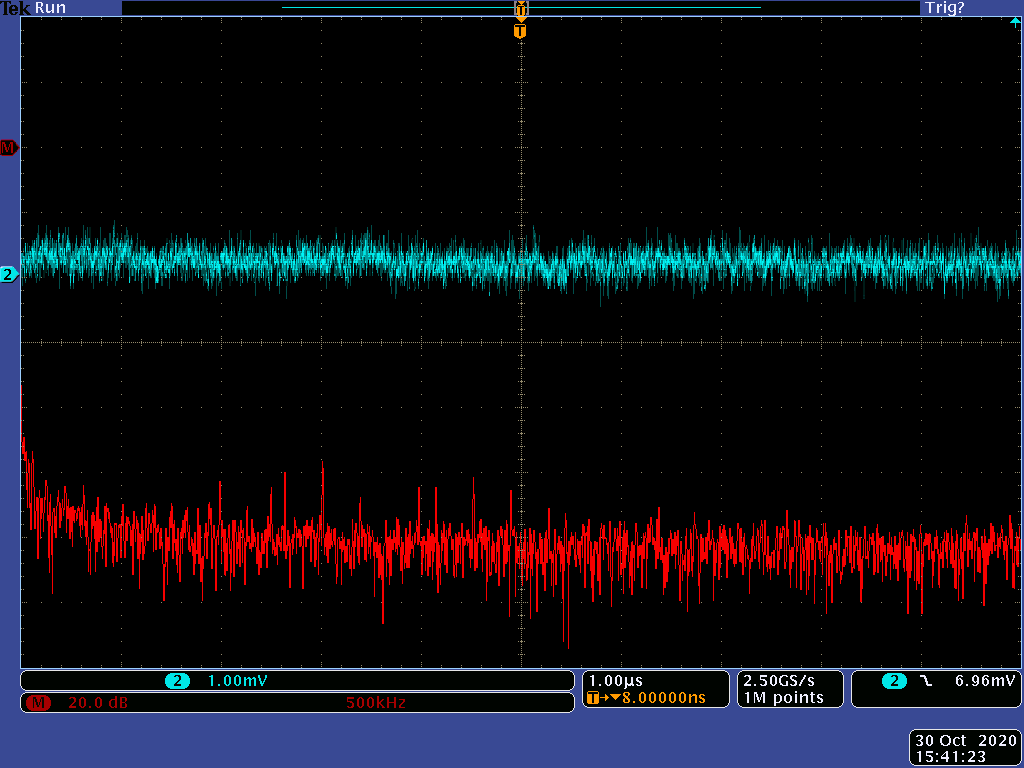Click the Tek logo

[x=15, y=8]
